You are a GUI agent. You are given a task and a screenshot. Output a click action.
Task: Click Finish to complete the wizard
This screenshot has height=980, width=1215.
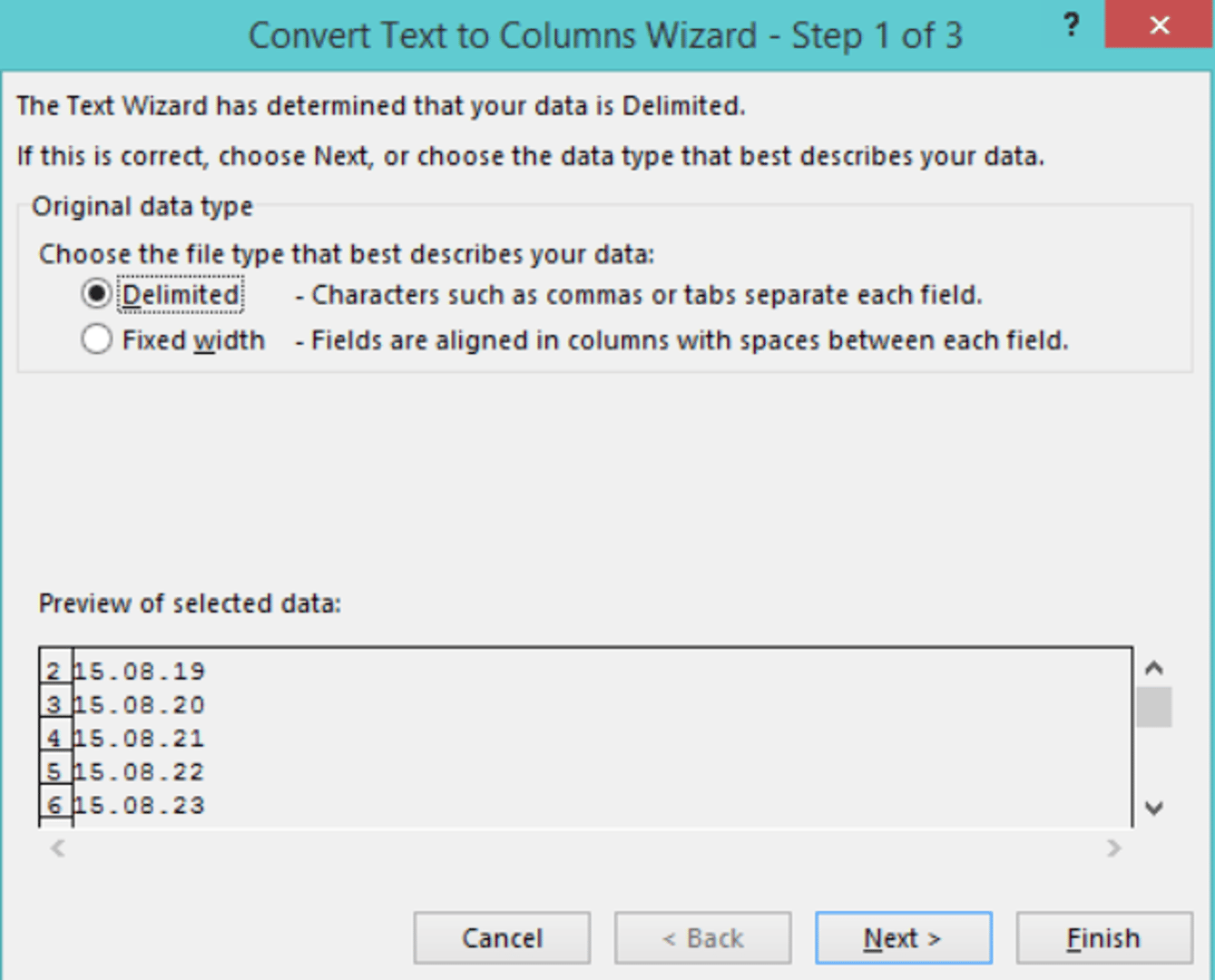click(1103, 937)
